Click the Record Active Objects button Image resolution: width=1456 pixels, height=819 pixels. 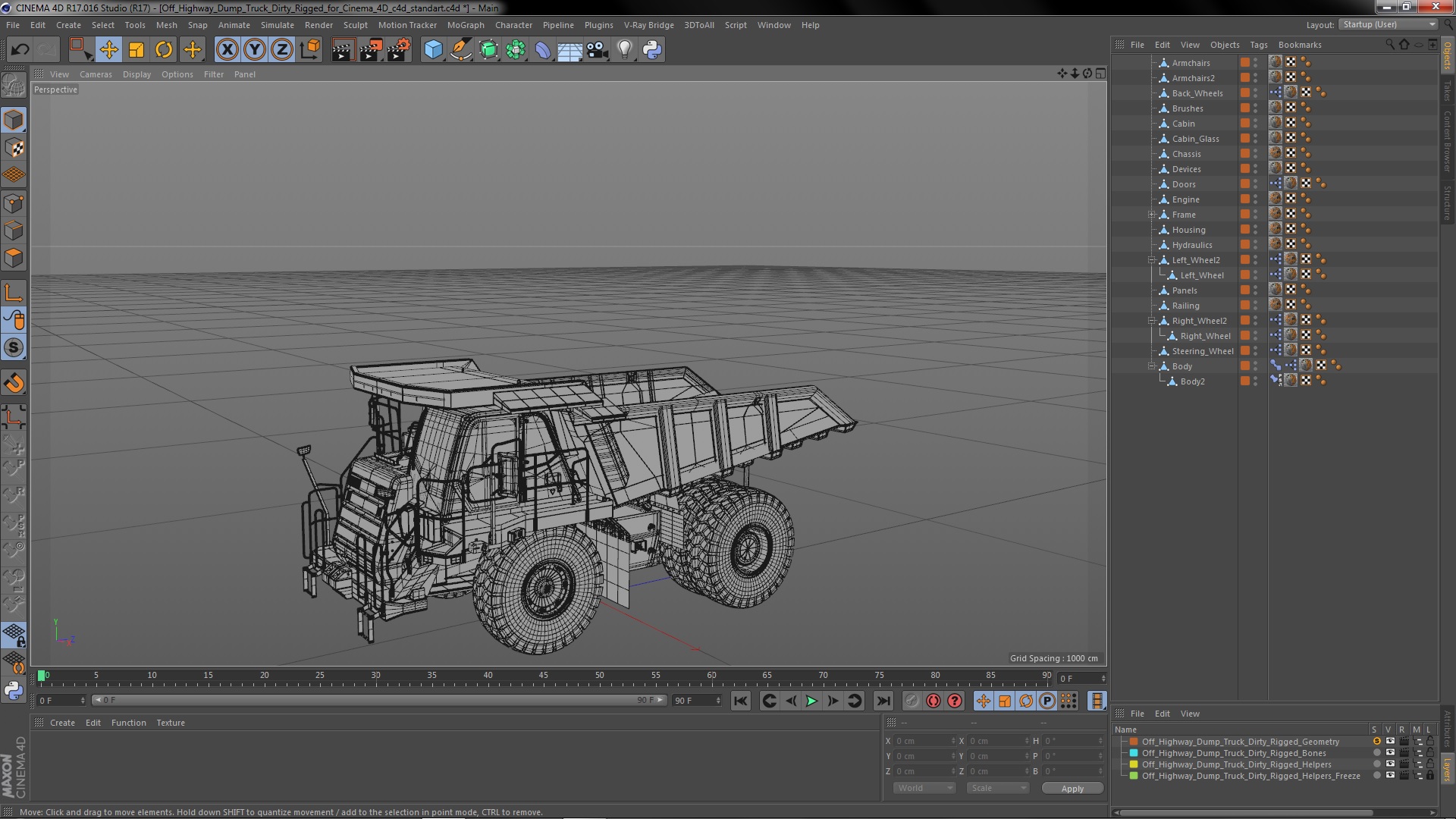click(x=912, y=701)
